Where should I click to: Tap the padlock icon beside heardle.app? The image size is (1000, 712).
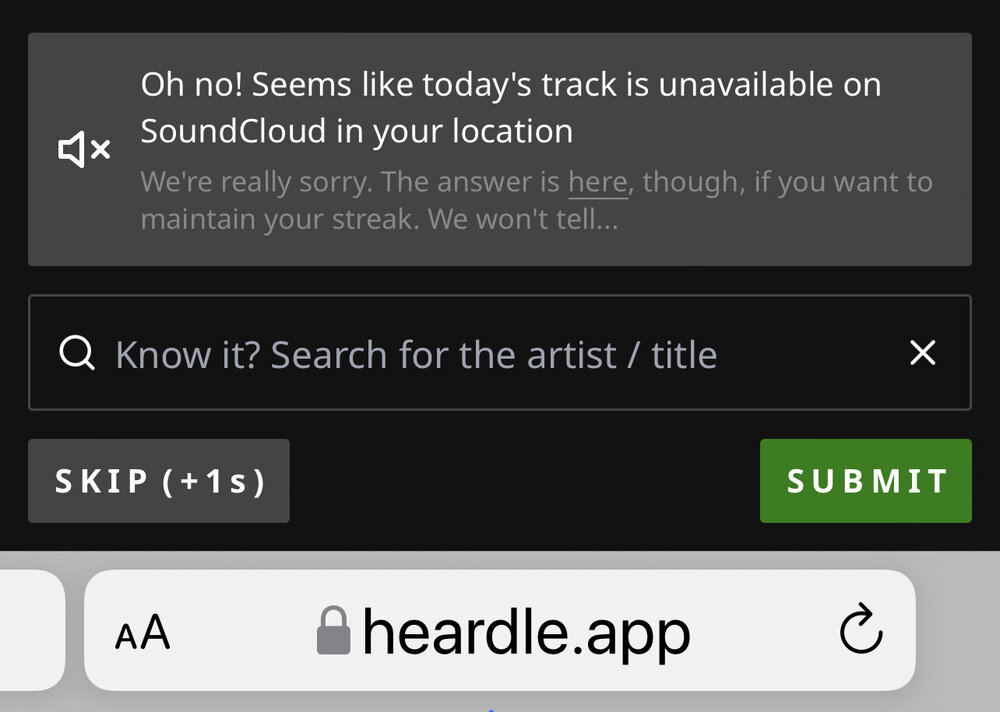coord(333,632)
